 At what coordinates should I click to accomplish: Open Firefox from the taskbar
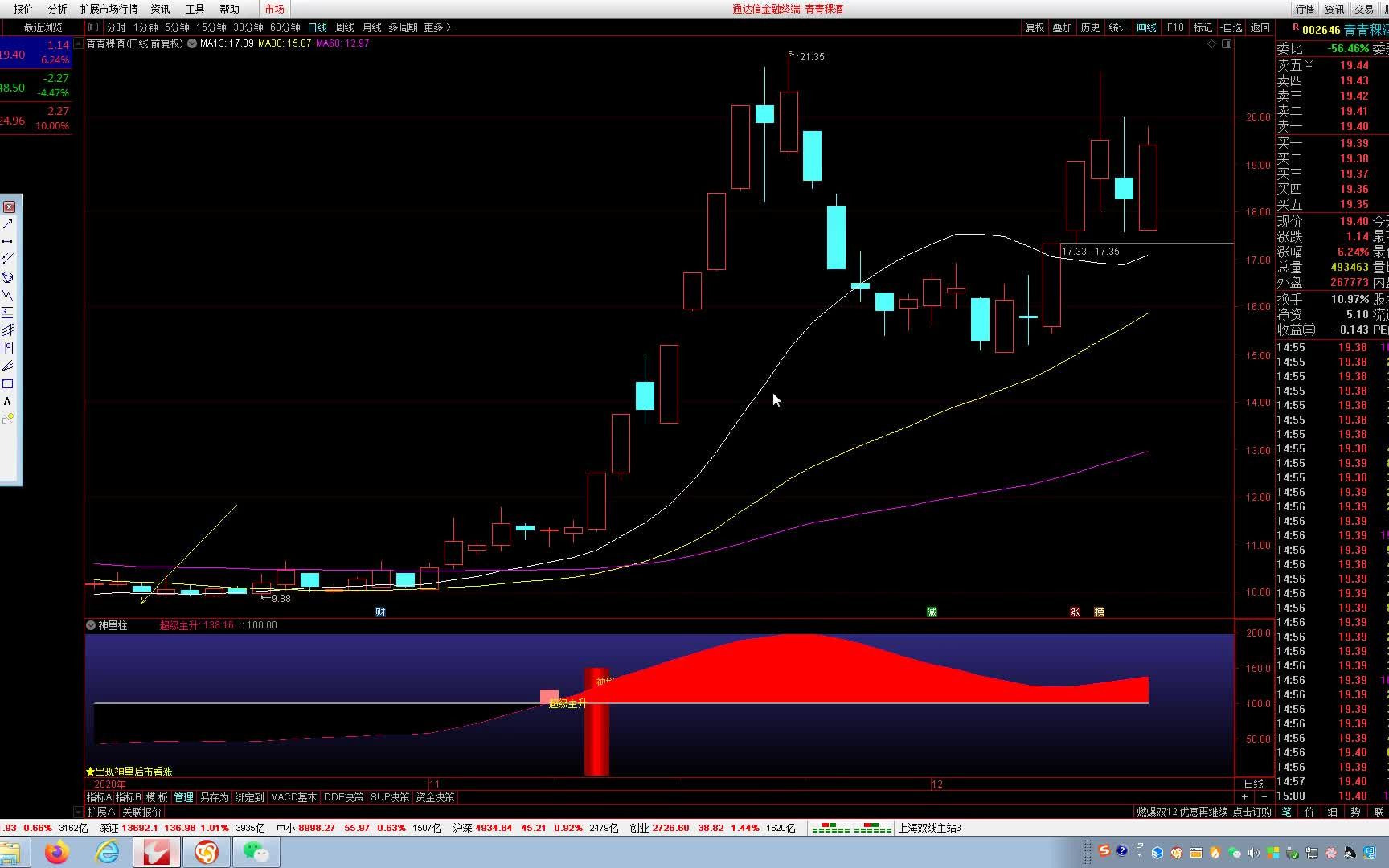[x=57, y=852]
